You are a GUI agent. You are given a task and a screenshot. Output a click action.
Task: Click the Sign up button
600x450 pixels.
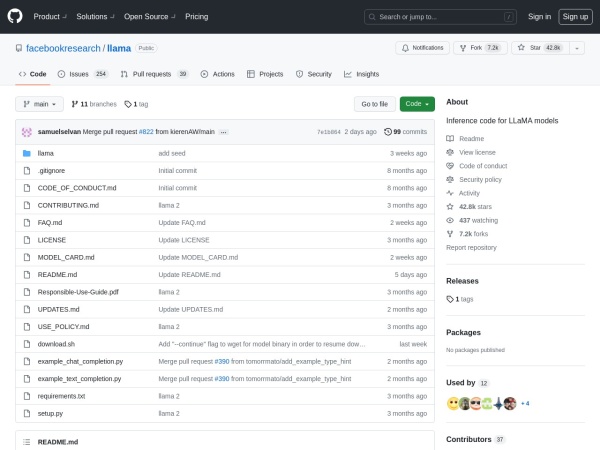click(574, 16)
